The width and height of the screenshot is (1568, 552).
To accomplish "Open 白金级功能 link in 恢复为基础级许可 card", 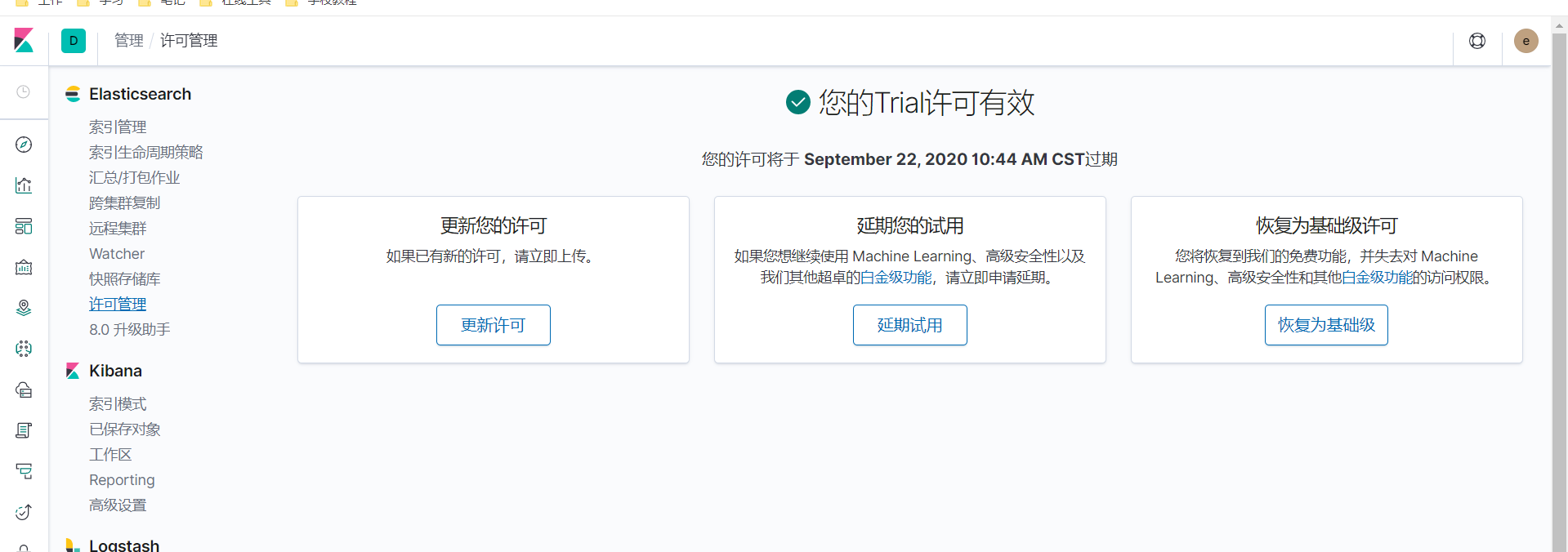I will [1378, 278].
